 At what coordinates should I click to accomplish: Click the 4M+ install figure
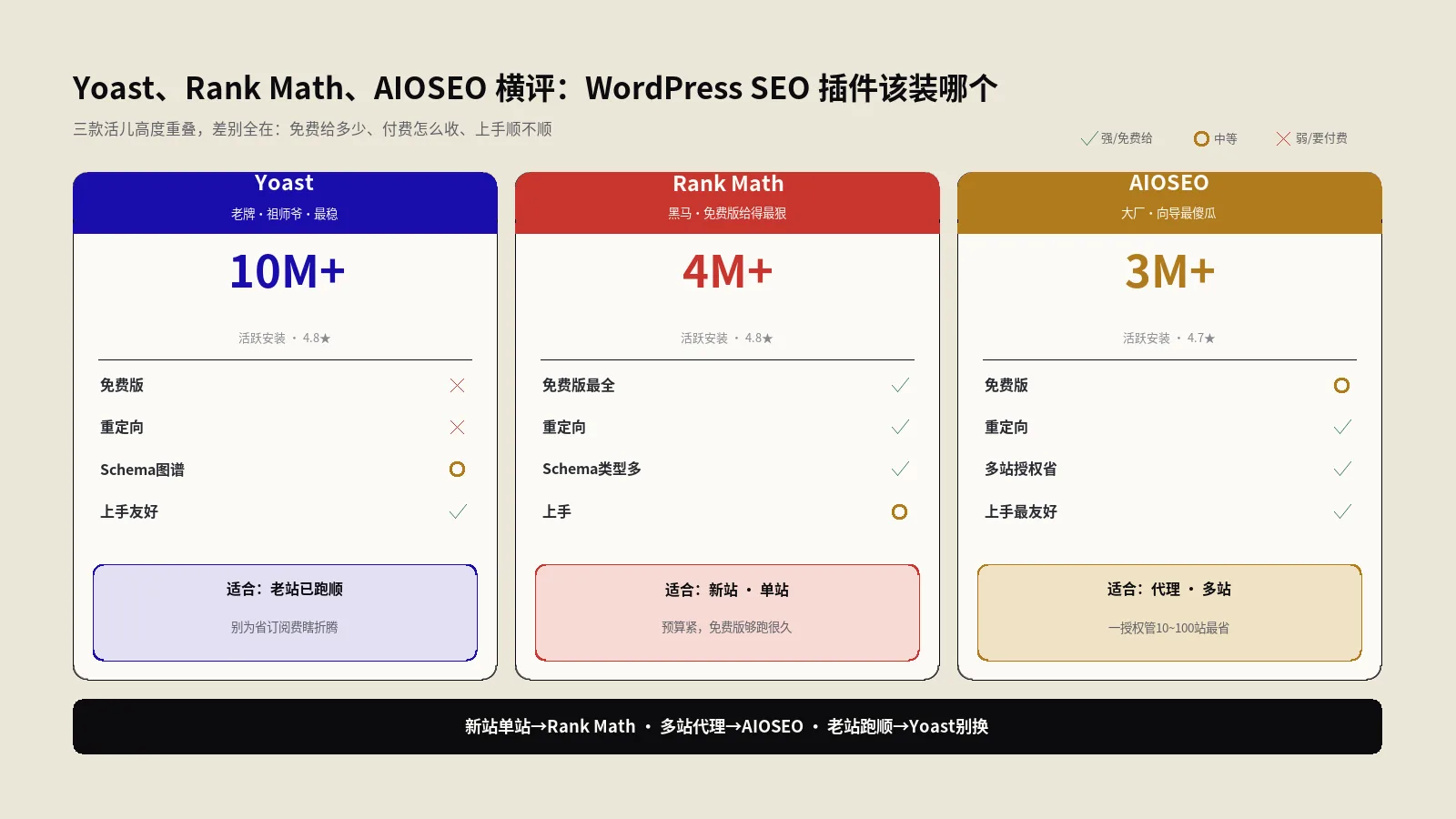point(728,272)
